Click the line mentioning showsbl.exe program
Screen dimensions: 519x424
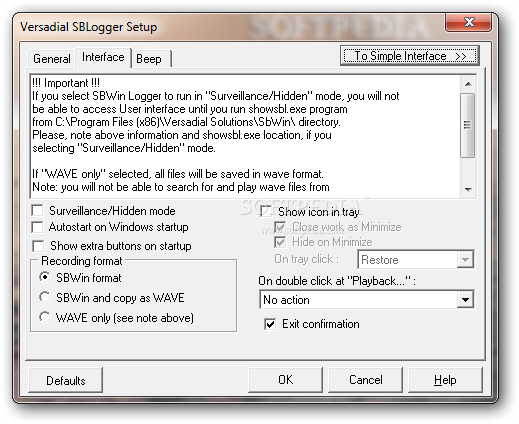[x=190, y=109]
